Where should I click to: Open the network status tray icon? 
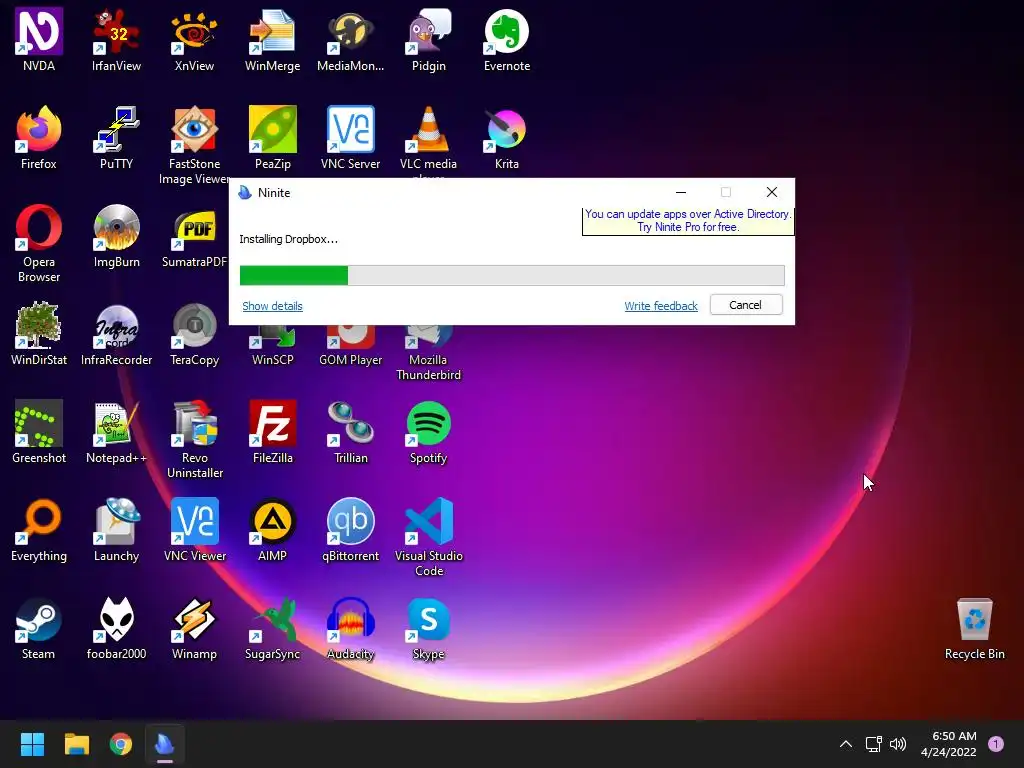(873, 744)
